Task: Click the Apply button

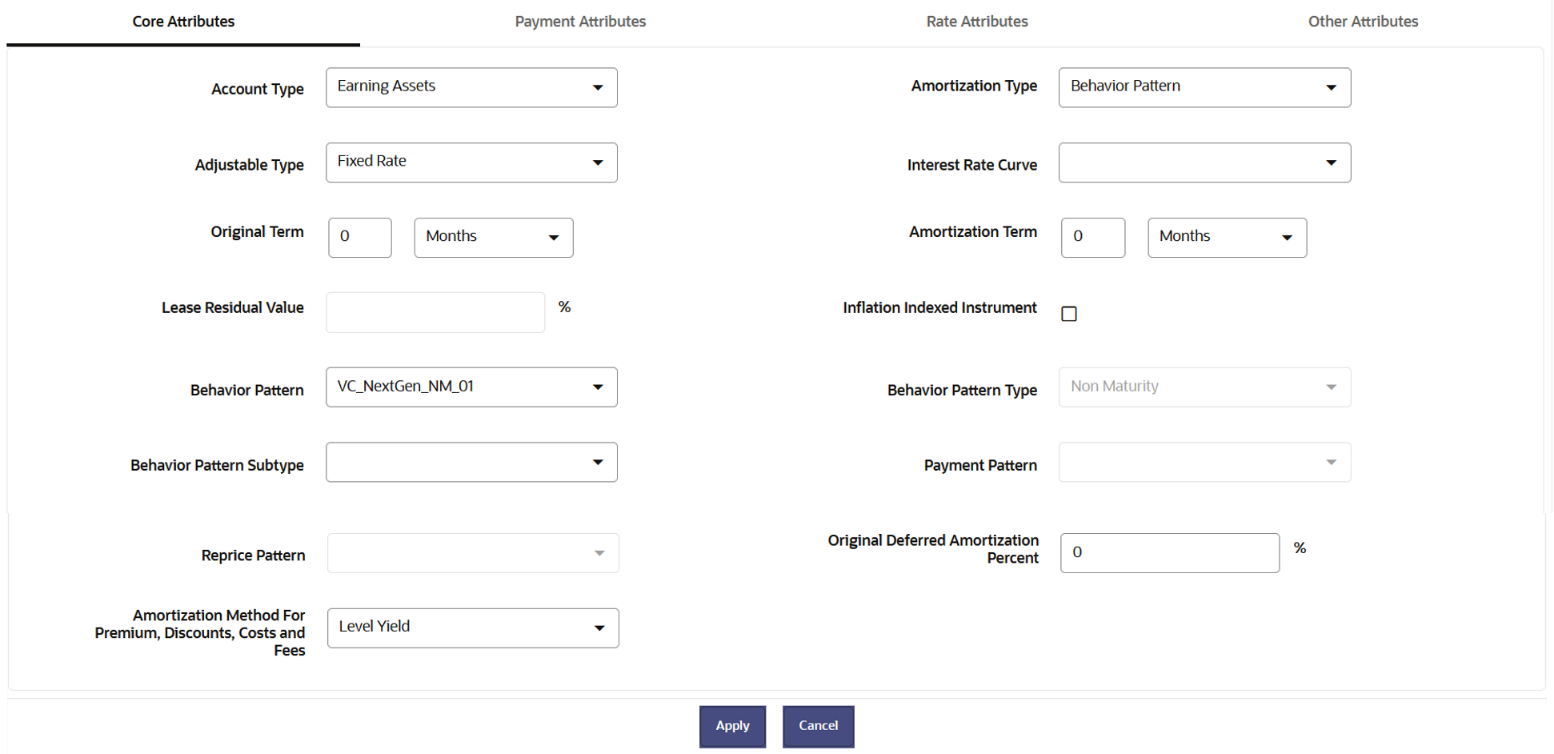Action: click(x=732, y=726)
